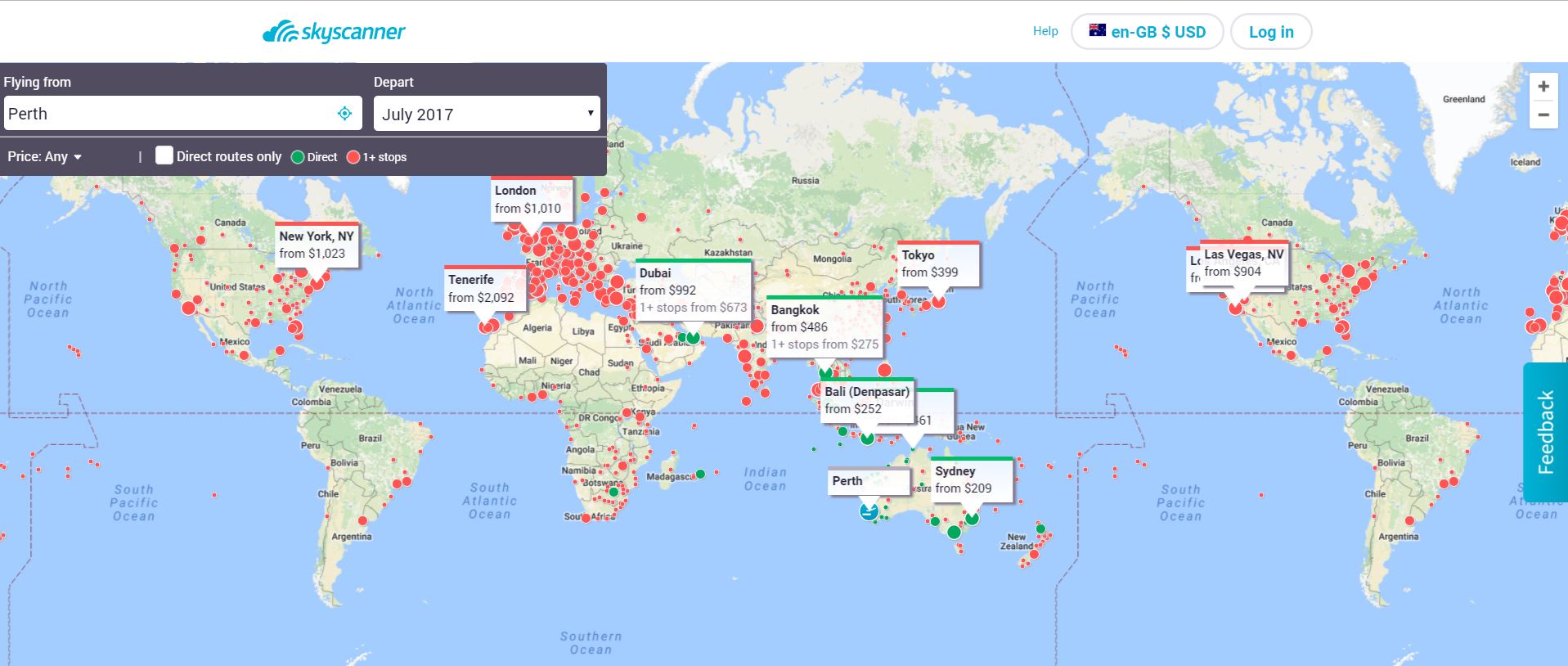Image resolution: width=1568 pixels, height=666 pixels.
Task: Select the Sydney from $209 card
Action: tap(972, 479)
